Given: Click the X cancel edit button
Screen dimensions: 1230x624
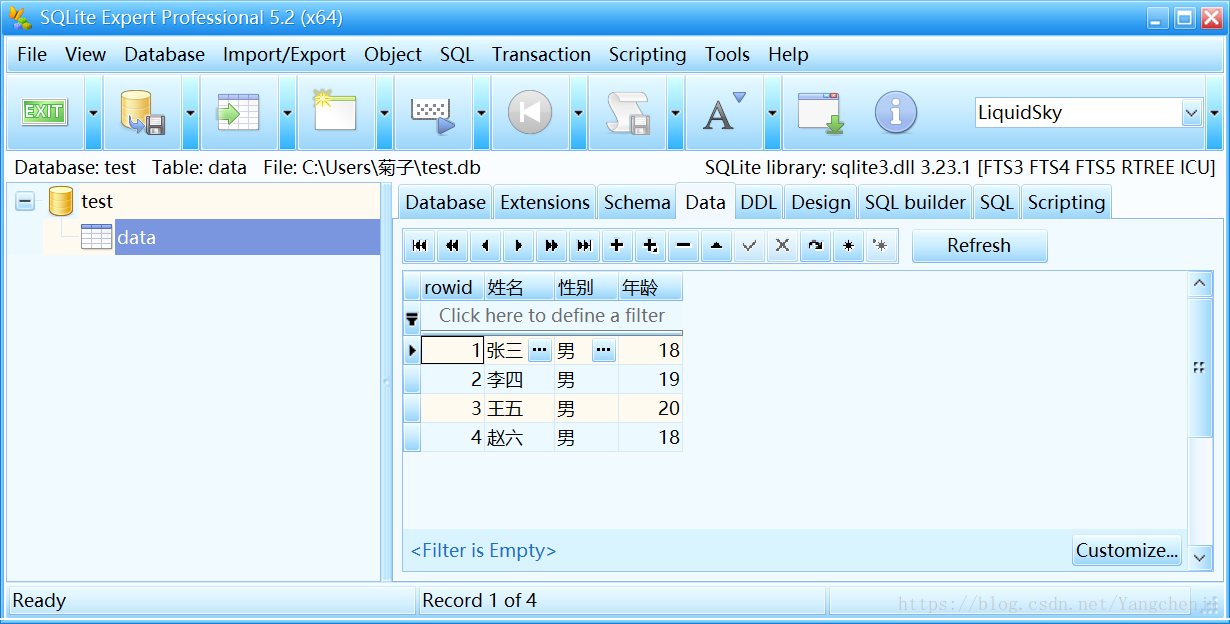Looking at the screenshot, I should [782, 245].
